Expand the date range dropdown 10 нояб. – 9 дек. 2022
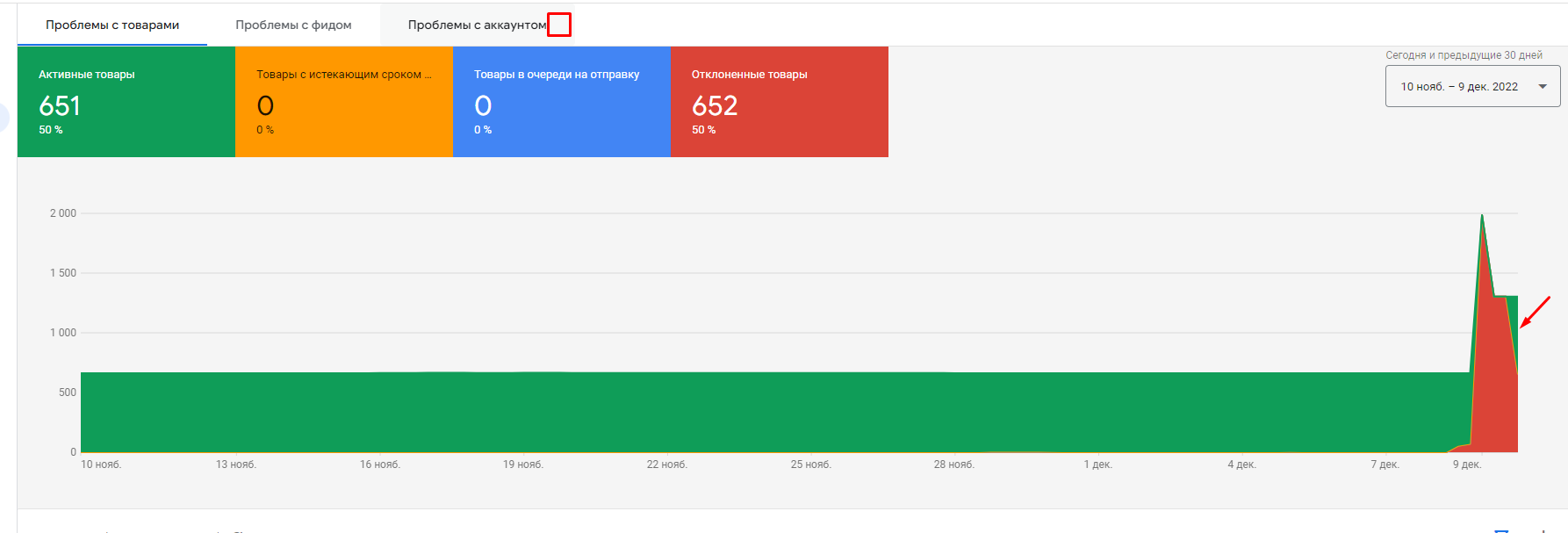 (1472, 86)
